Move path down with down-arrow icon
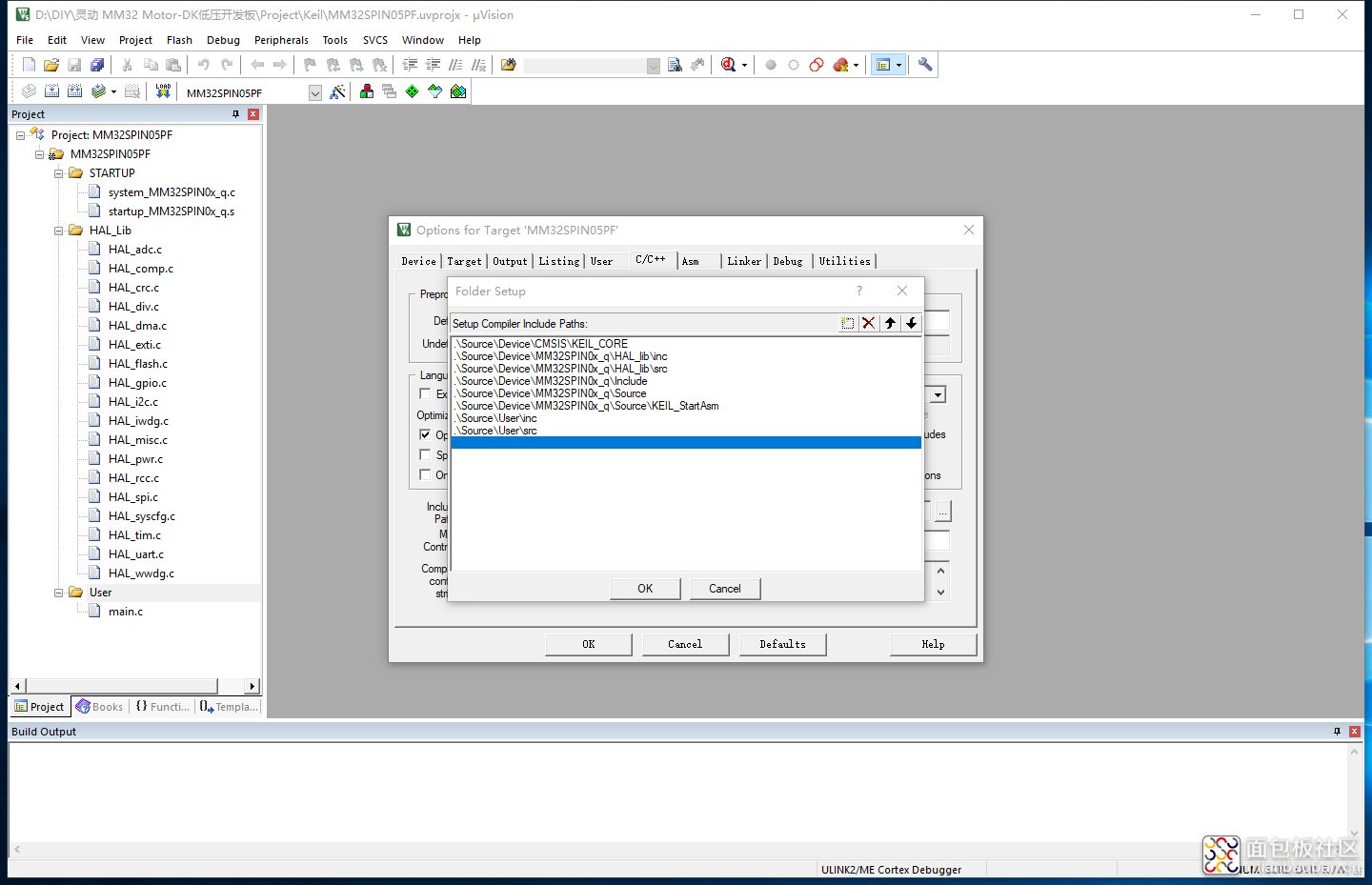This screenshot has width=1372, height=885. click(911, 323)
